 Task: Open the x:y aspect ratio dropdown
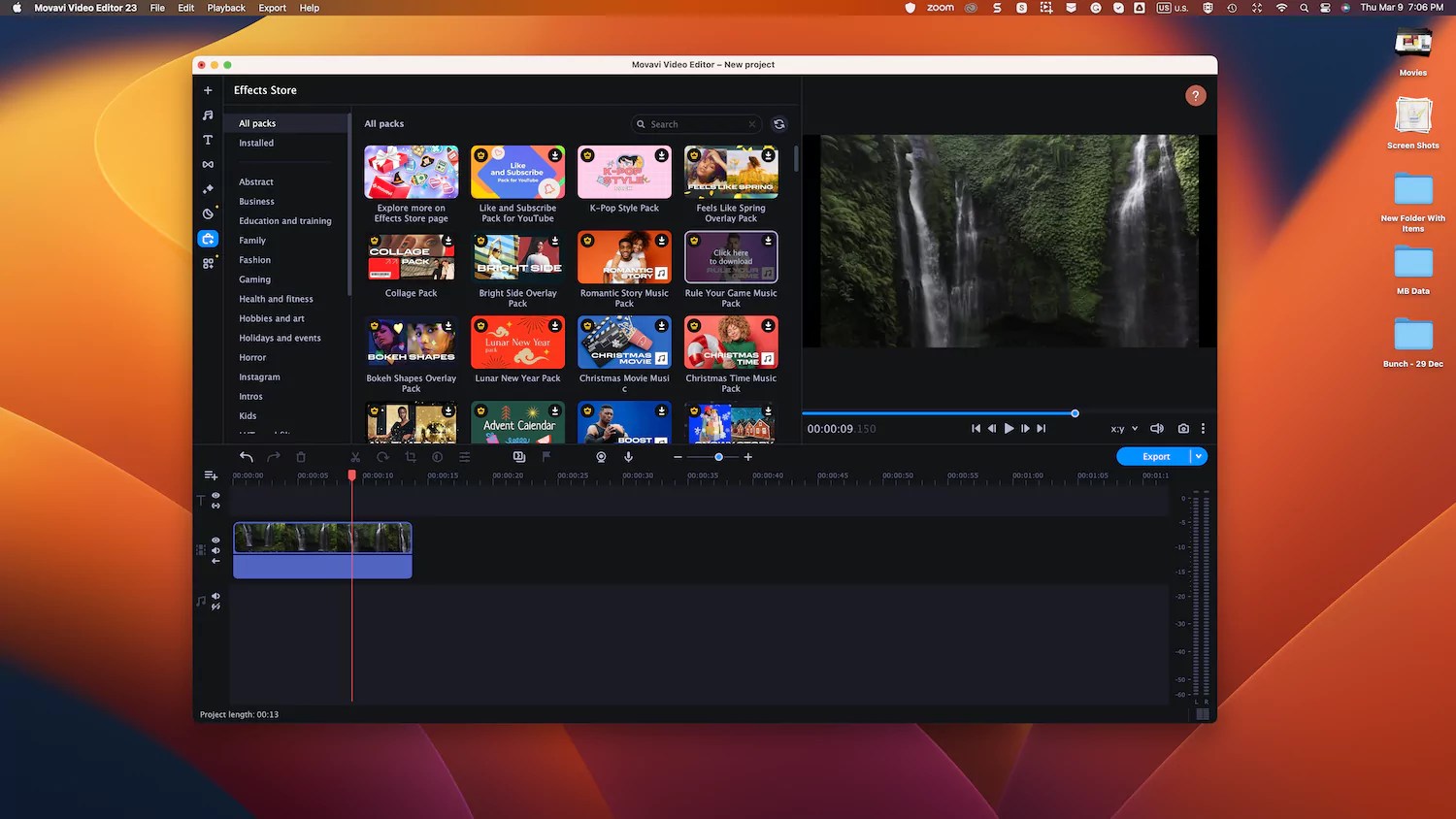(x=1122, y=428)
